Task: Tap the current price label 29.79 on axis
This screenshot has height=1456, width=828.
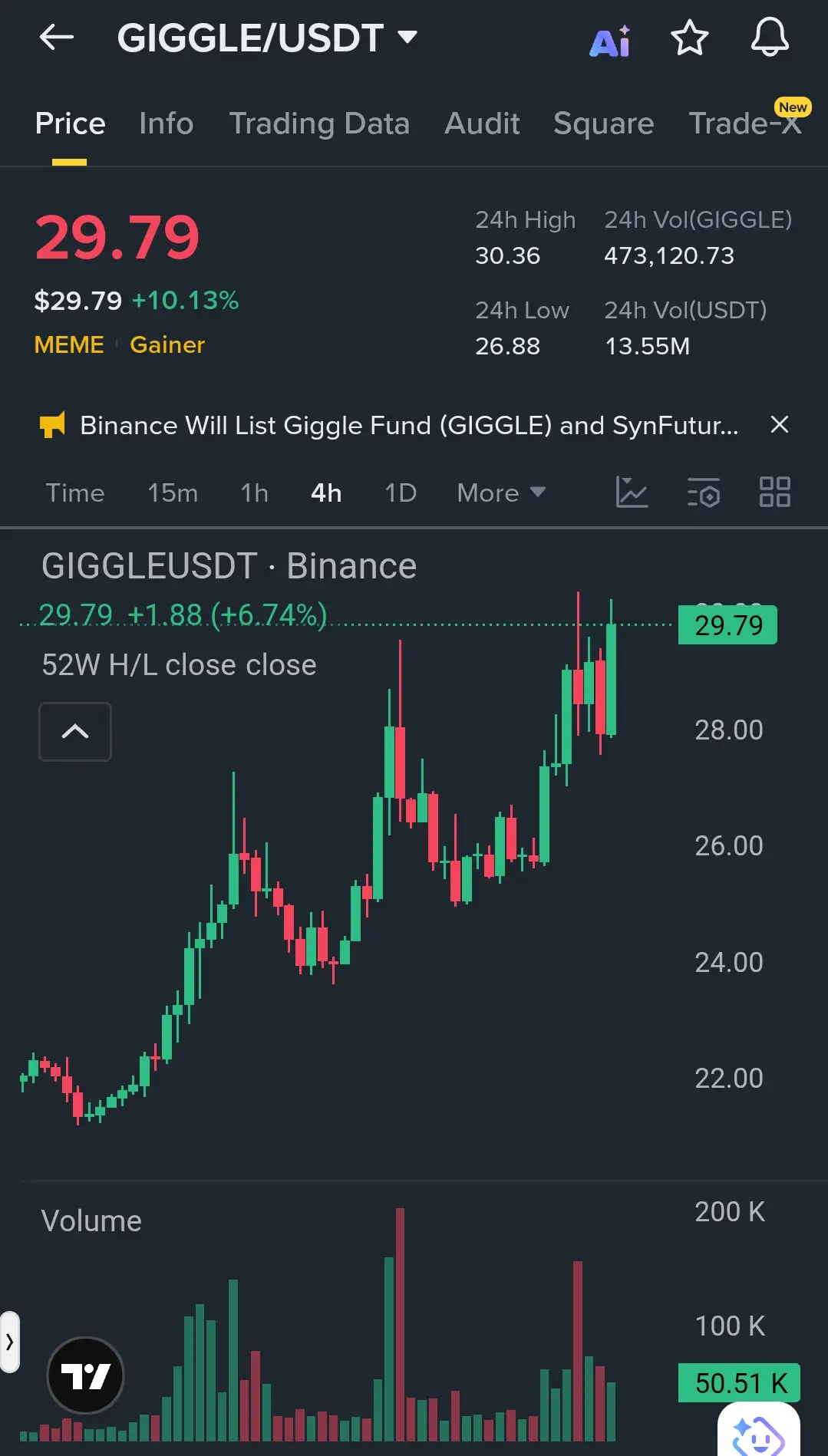Action: (728, 625)
